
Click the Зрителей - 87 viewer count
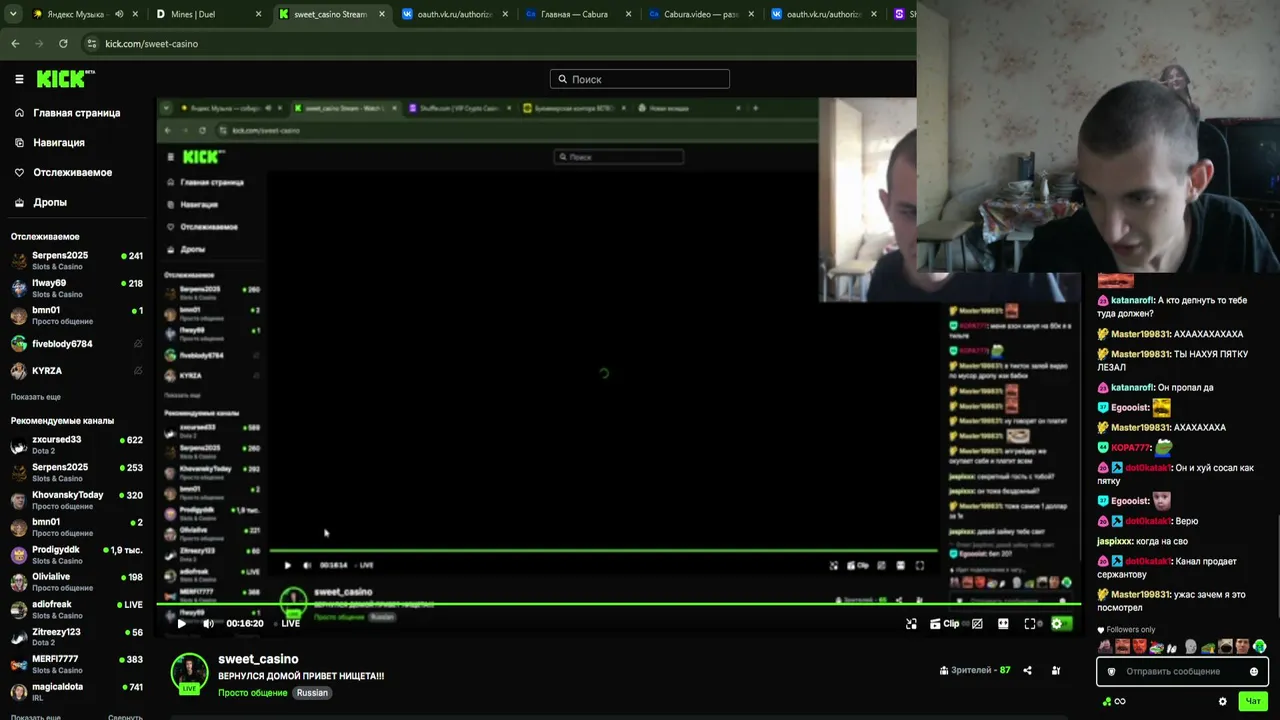[x=975, y=670]
